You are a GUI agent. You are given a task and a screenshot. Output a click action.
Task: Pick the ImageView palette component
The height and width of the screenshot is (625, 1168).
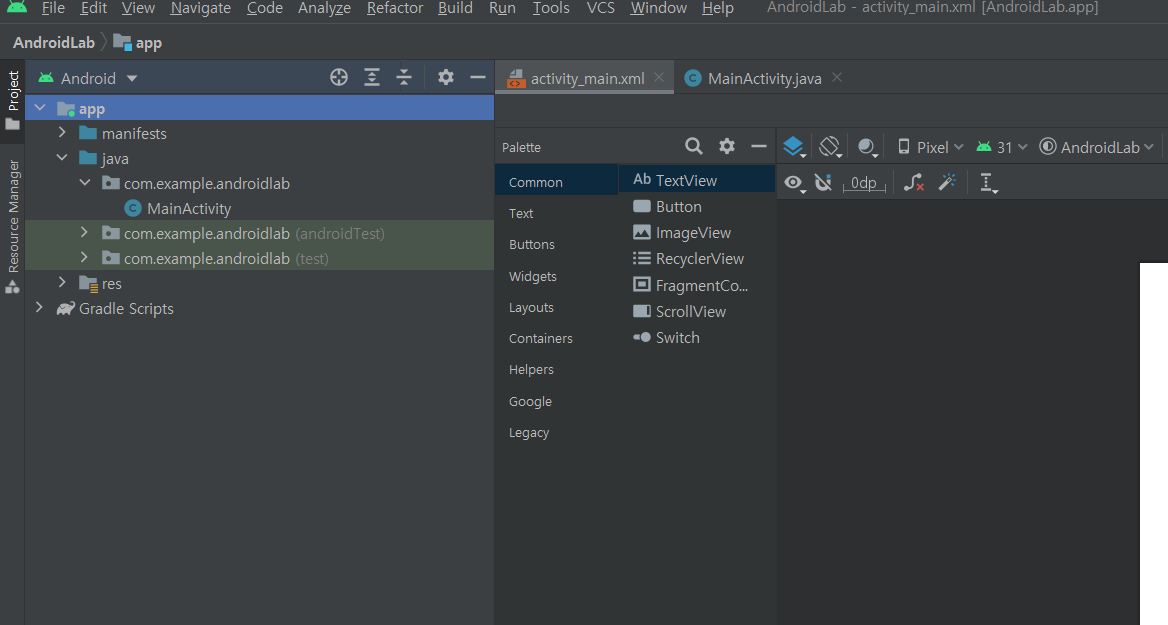pyautogui.click(x=697, y=233)
